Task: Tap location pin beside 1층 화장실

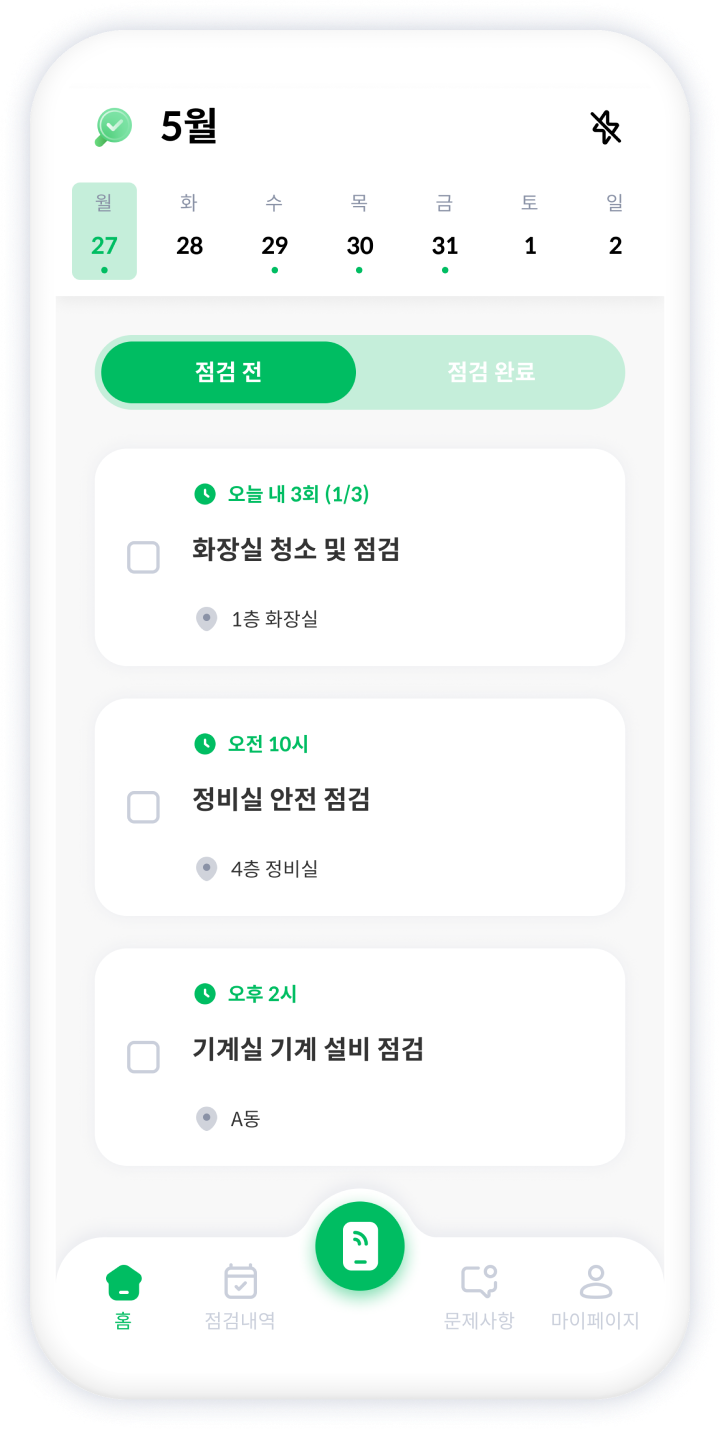Action: (x=206, y=619)
